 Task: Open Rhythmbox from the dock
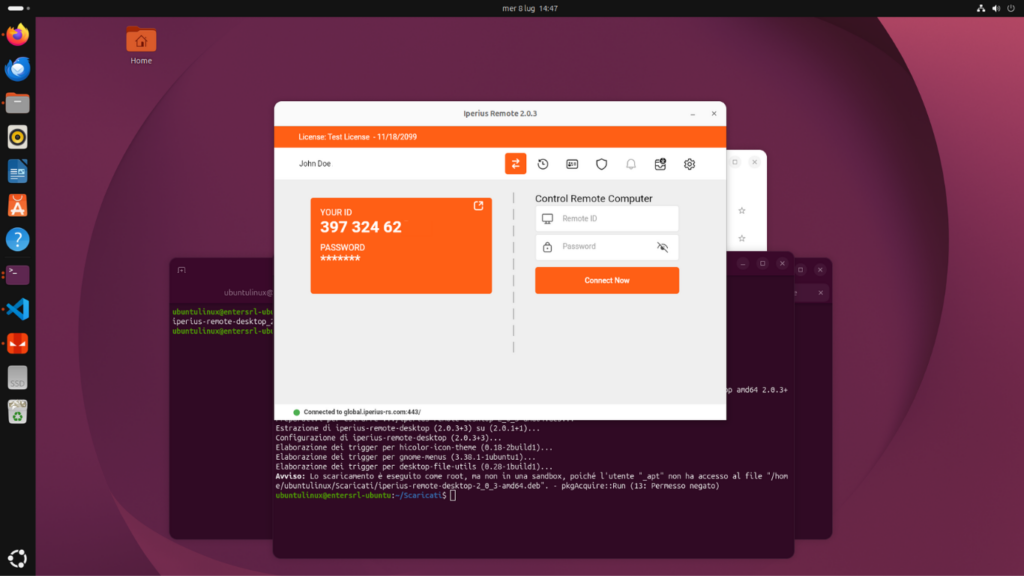pyautogui.click(x=18, y=137)
